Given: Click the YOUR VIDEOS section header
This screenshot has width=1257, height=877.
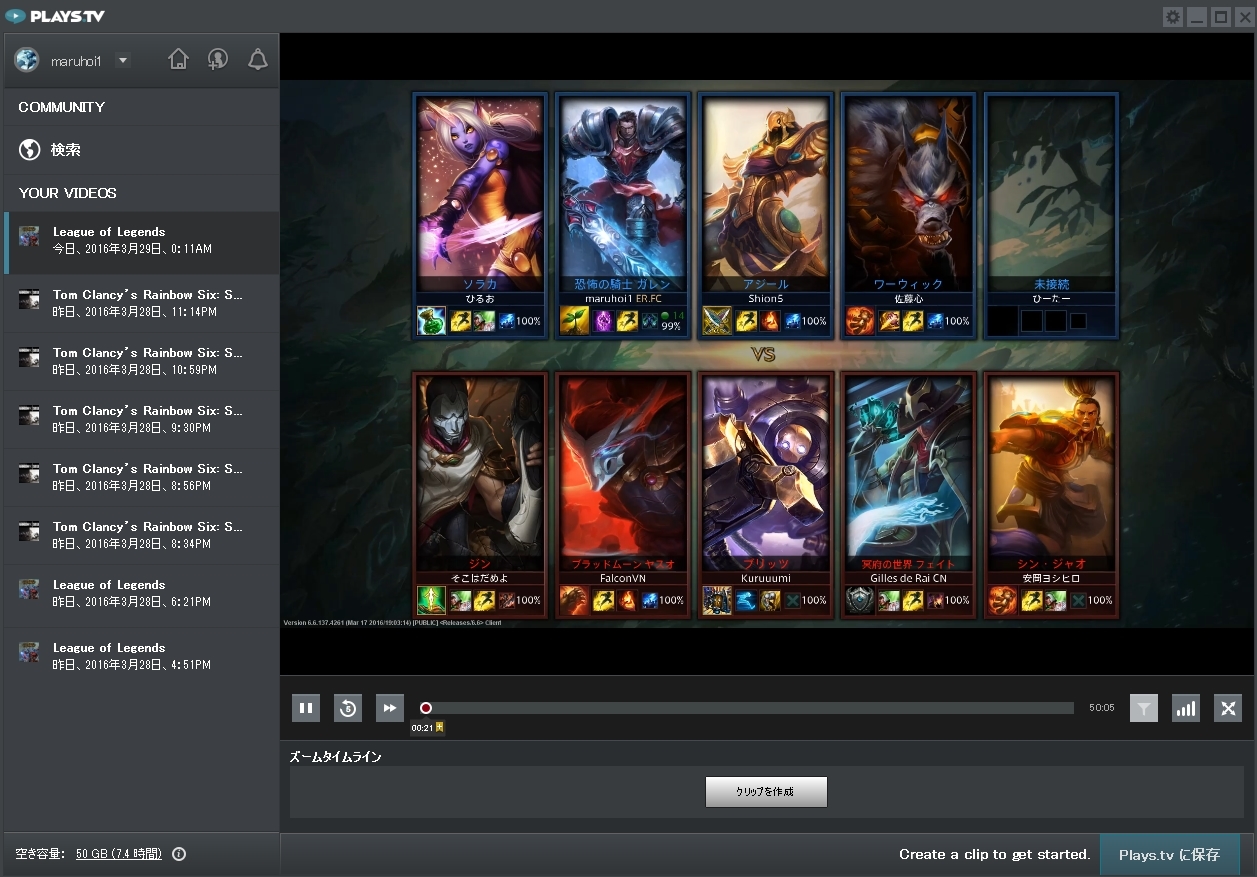Looking at the screenshot, I should pos(67,193).
